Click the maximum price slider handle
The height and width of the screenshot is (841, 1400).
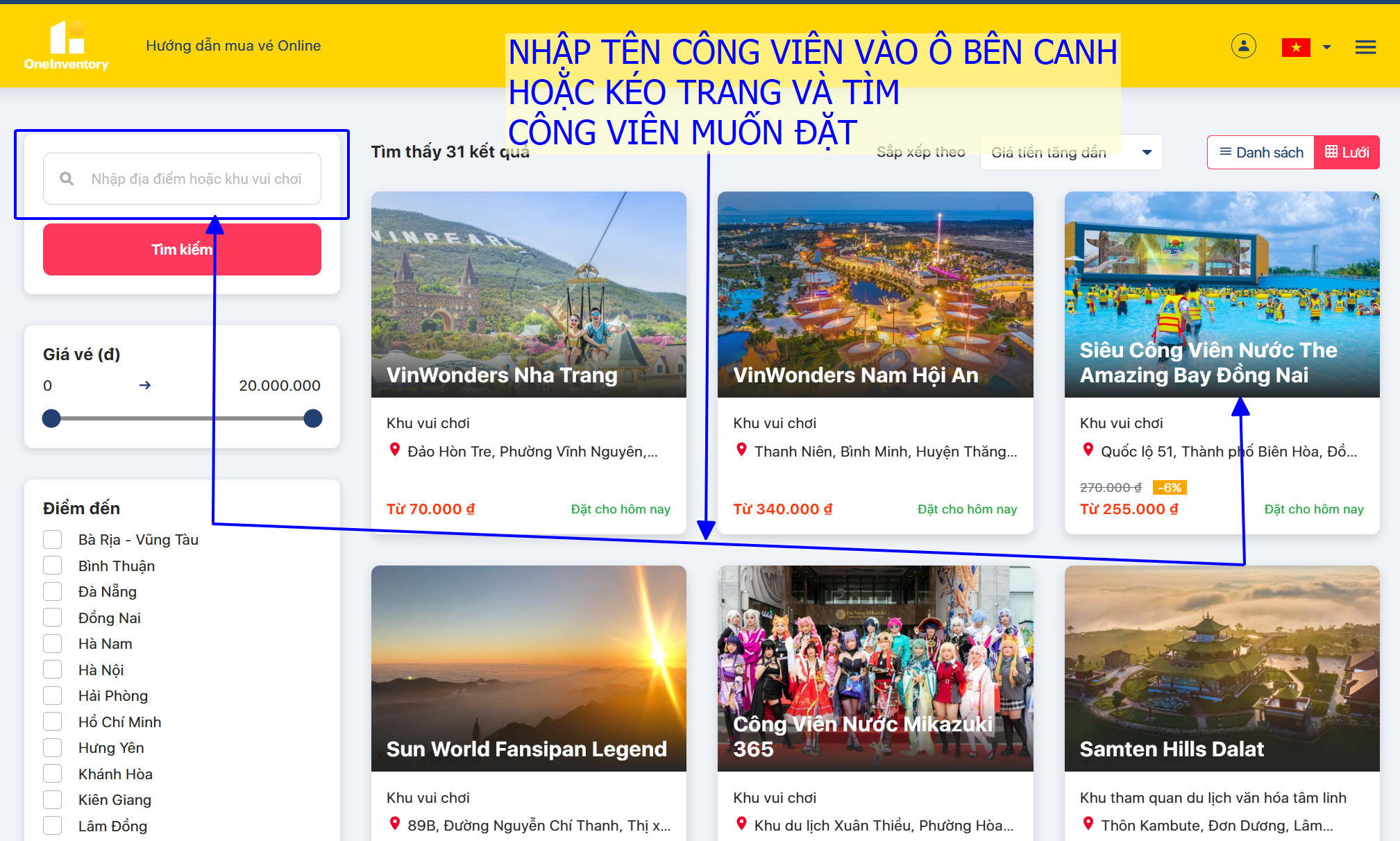(x=313, y=418)
